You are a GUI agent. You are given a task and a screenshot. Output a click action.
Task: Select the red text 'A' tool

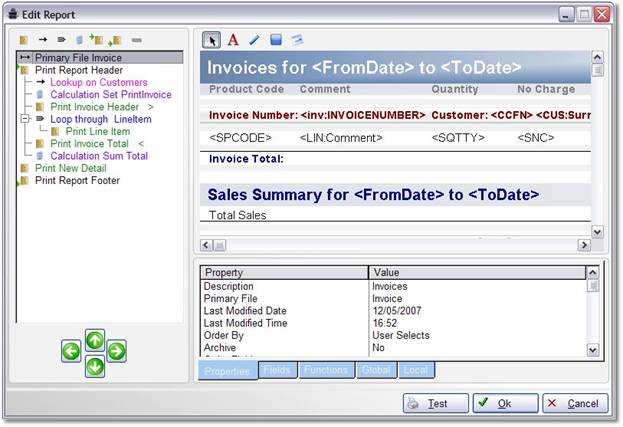233,40
